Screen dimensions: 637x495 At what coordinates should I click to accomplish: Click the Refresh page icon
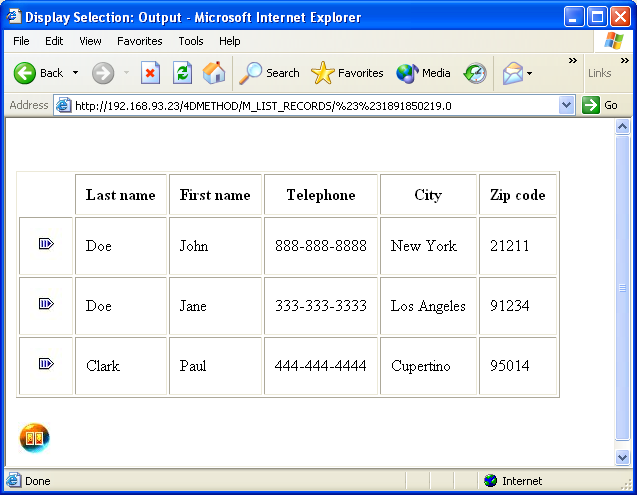(182, 73)
